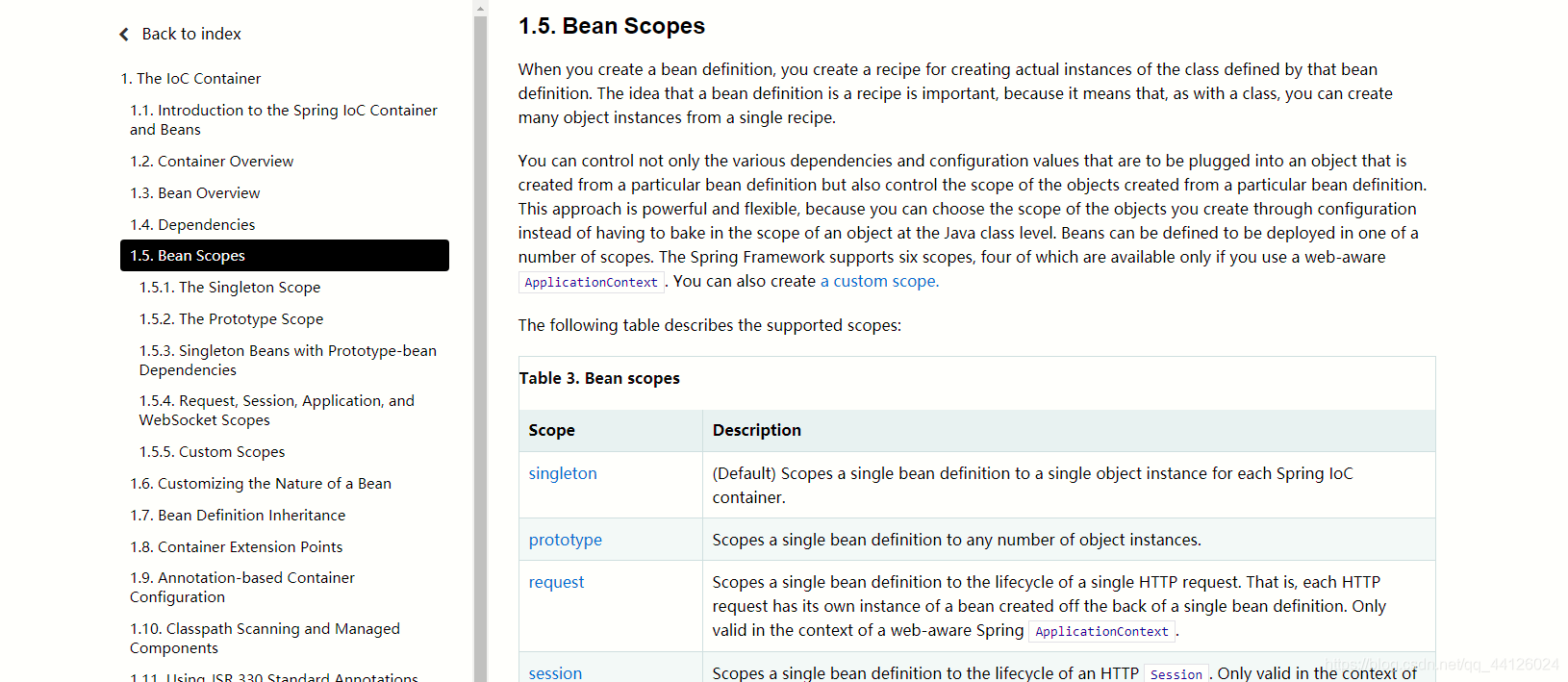Open 1.1 Introduction to the Spring IoC Container
Viewport: 1568px width, 682px height.
tap(284, 119)
